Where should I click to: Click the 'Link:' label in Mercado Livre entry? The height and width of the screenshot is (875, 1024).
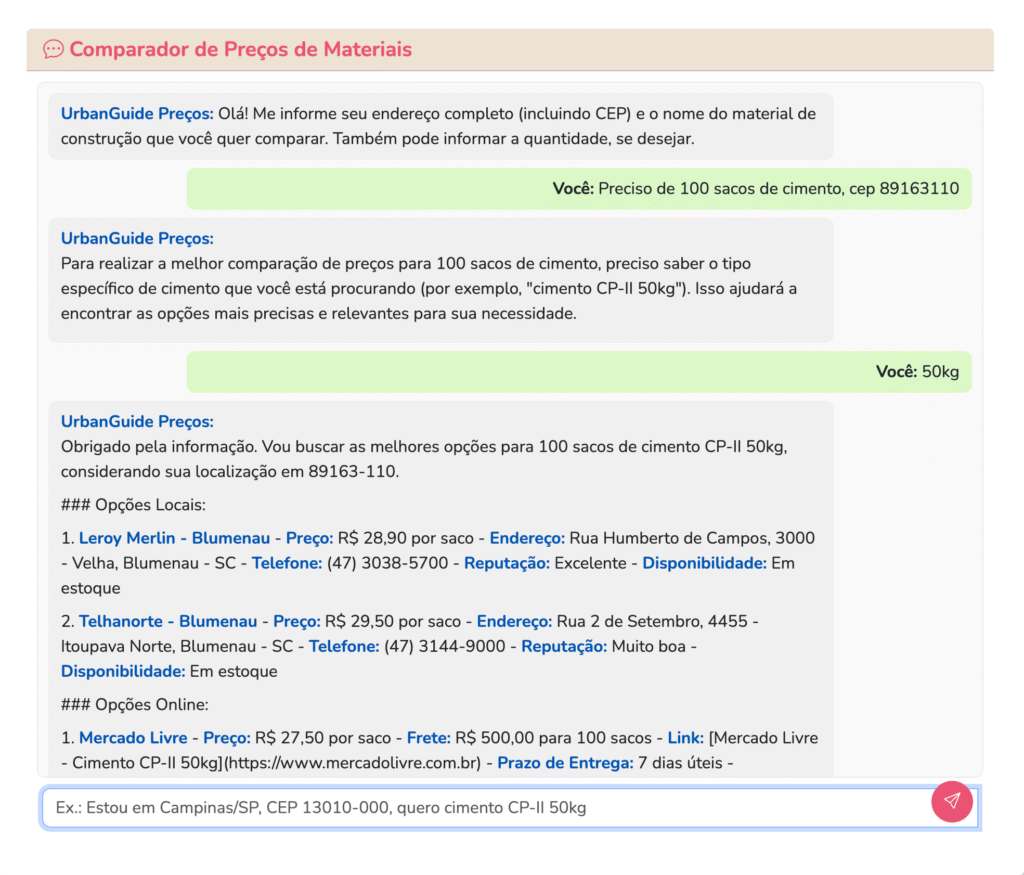(685, 738)
